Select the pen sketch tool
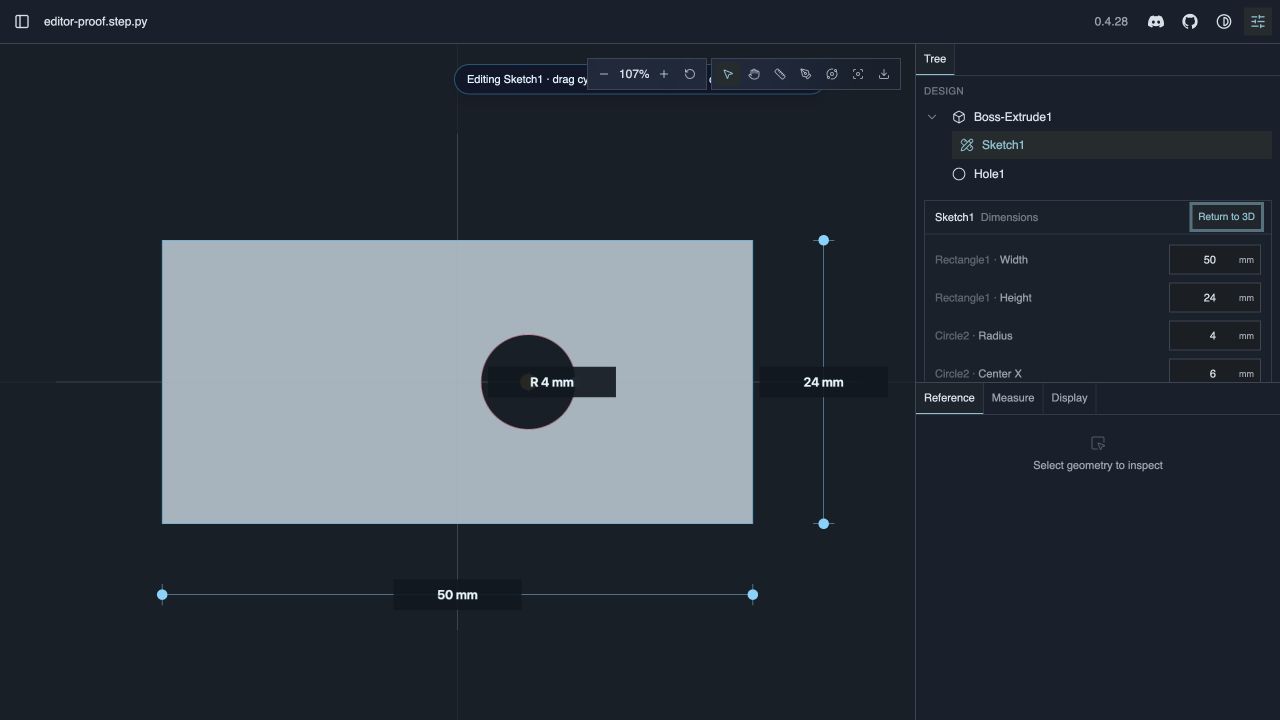 coord(806,74)
